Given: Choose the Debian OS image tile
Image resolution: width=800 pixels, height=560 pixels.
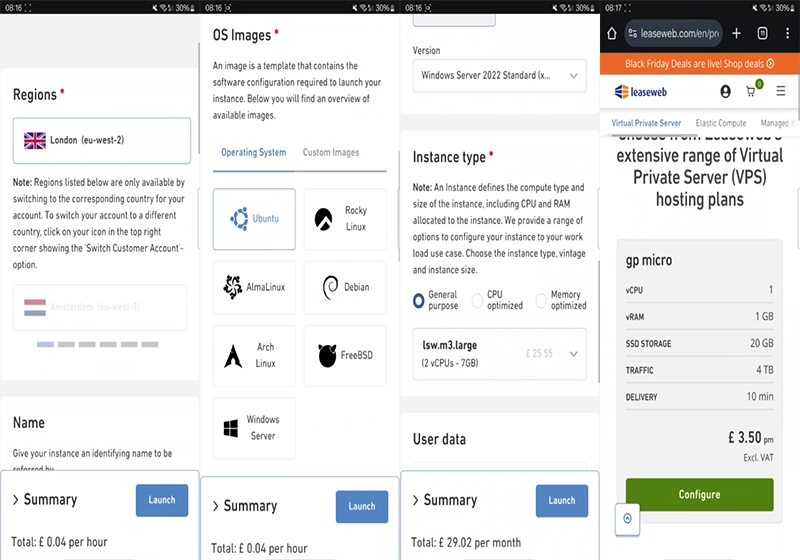Looking at the screenshot, I should [345, 287].
